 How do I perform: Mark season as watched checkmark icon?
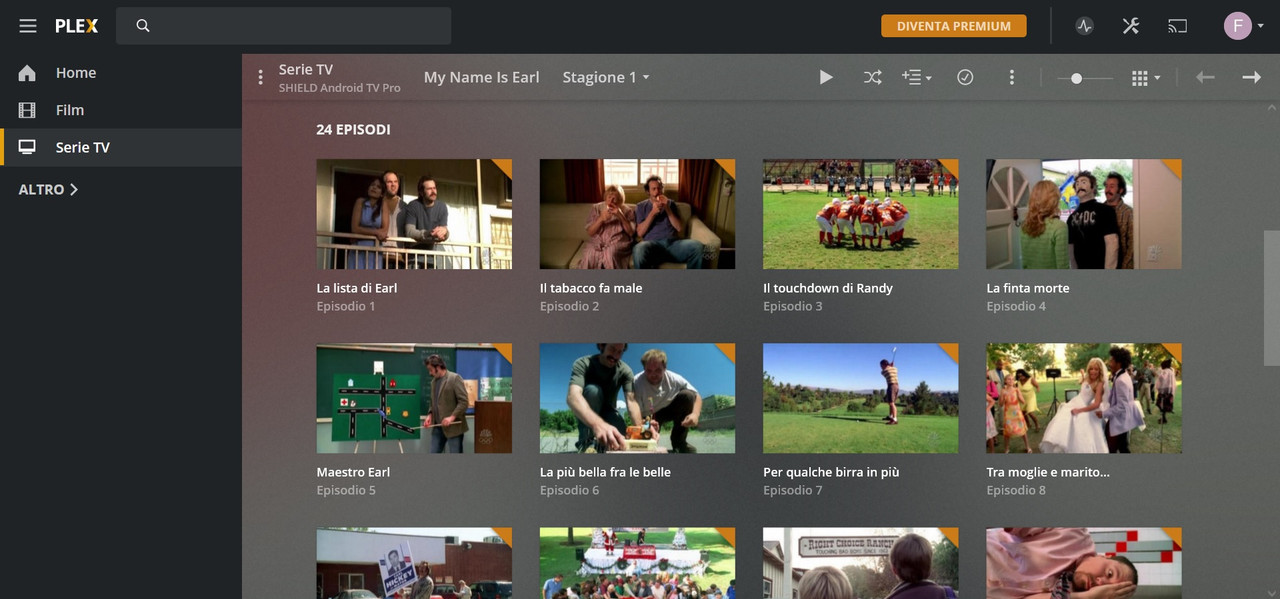(965, 77)
